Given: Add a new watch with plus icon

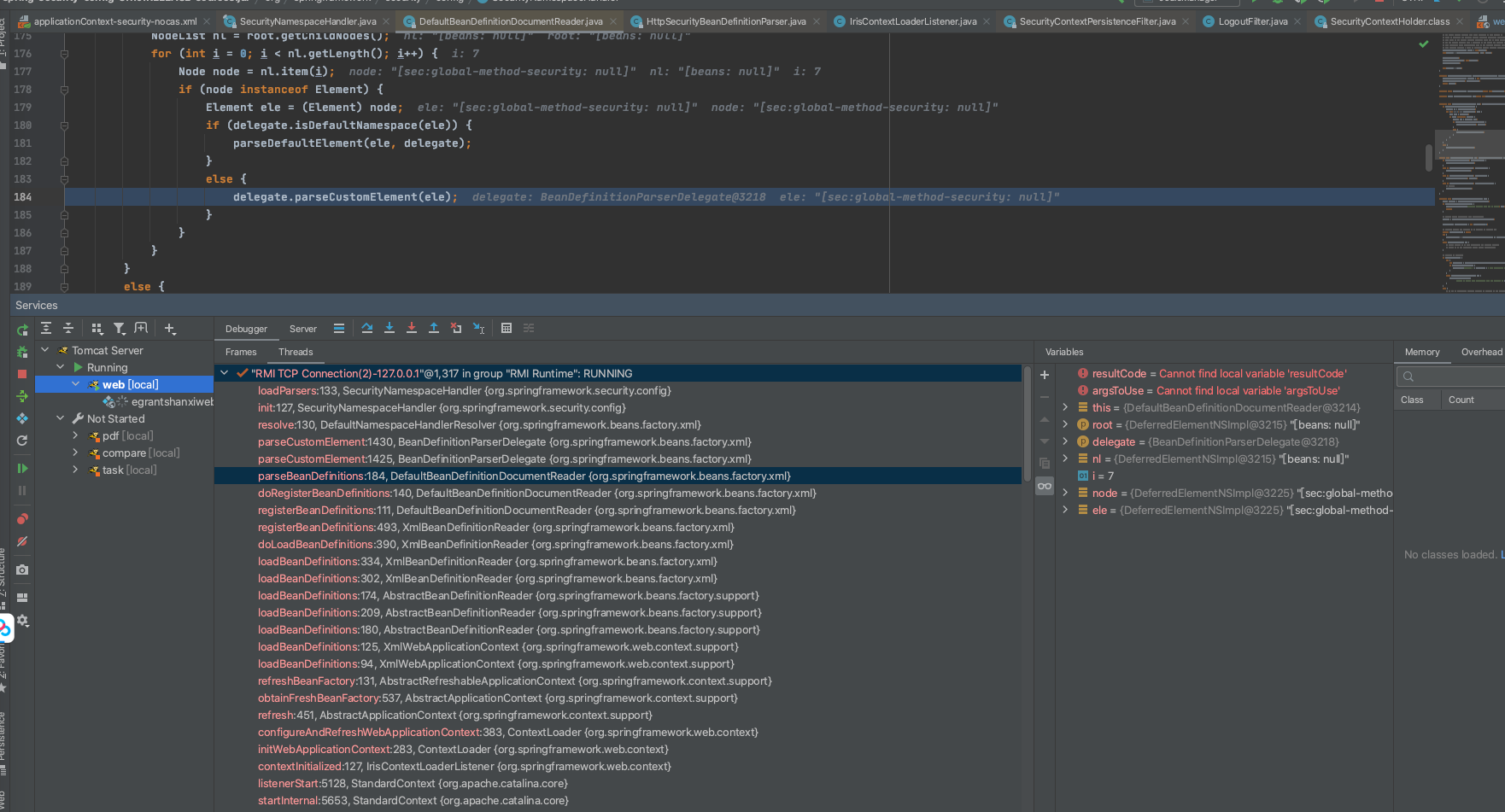Looking at the screenshot, I should pyautogui.click(x=1044, y=375).
